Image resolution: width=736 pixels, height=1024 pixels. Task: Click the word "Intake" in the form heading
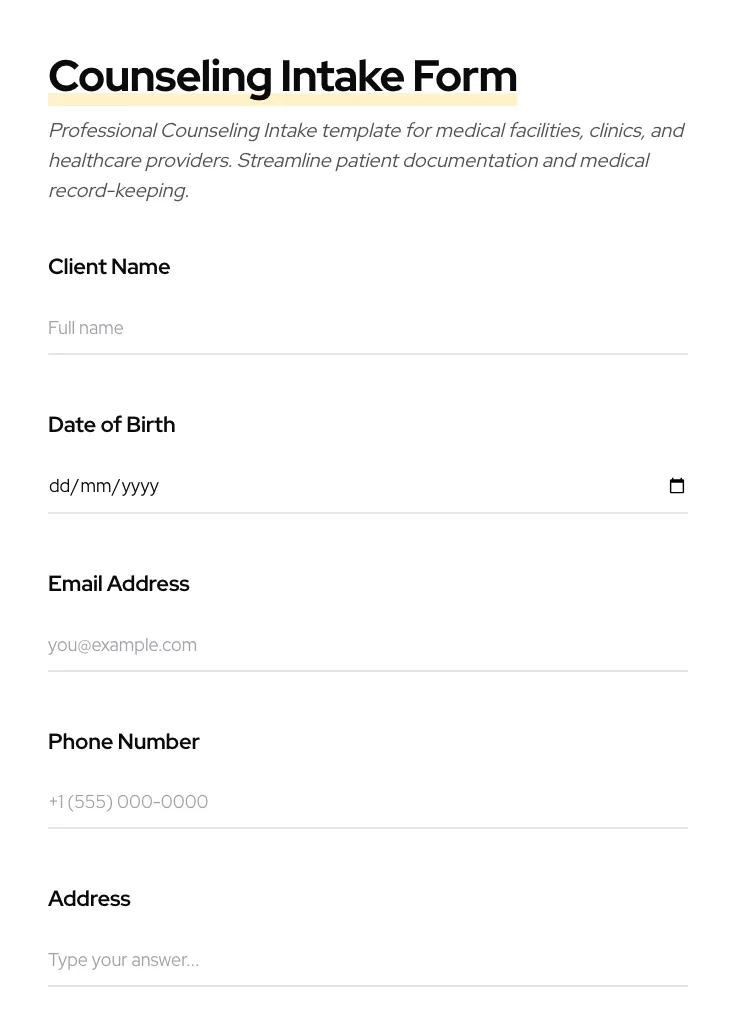[342, 77]
